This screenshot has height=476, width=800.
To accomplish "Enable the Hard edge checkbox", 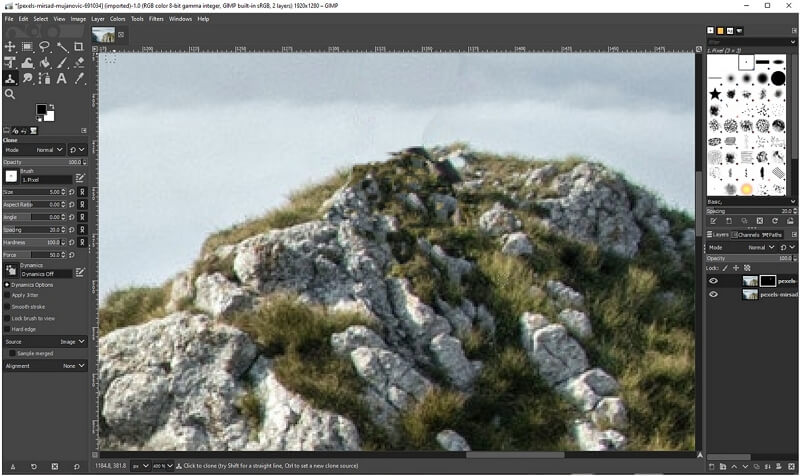I will click(7, 330).
